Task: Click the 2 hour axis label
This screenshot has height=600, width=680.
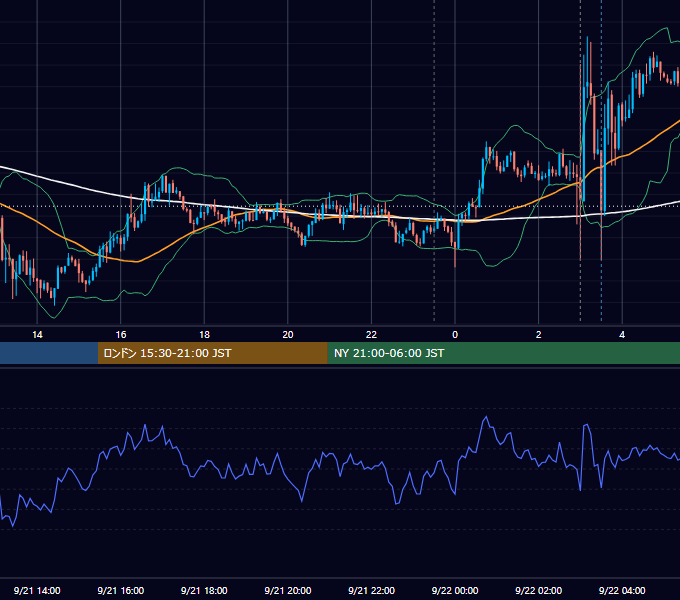Action: click(538, 335)
